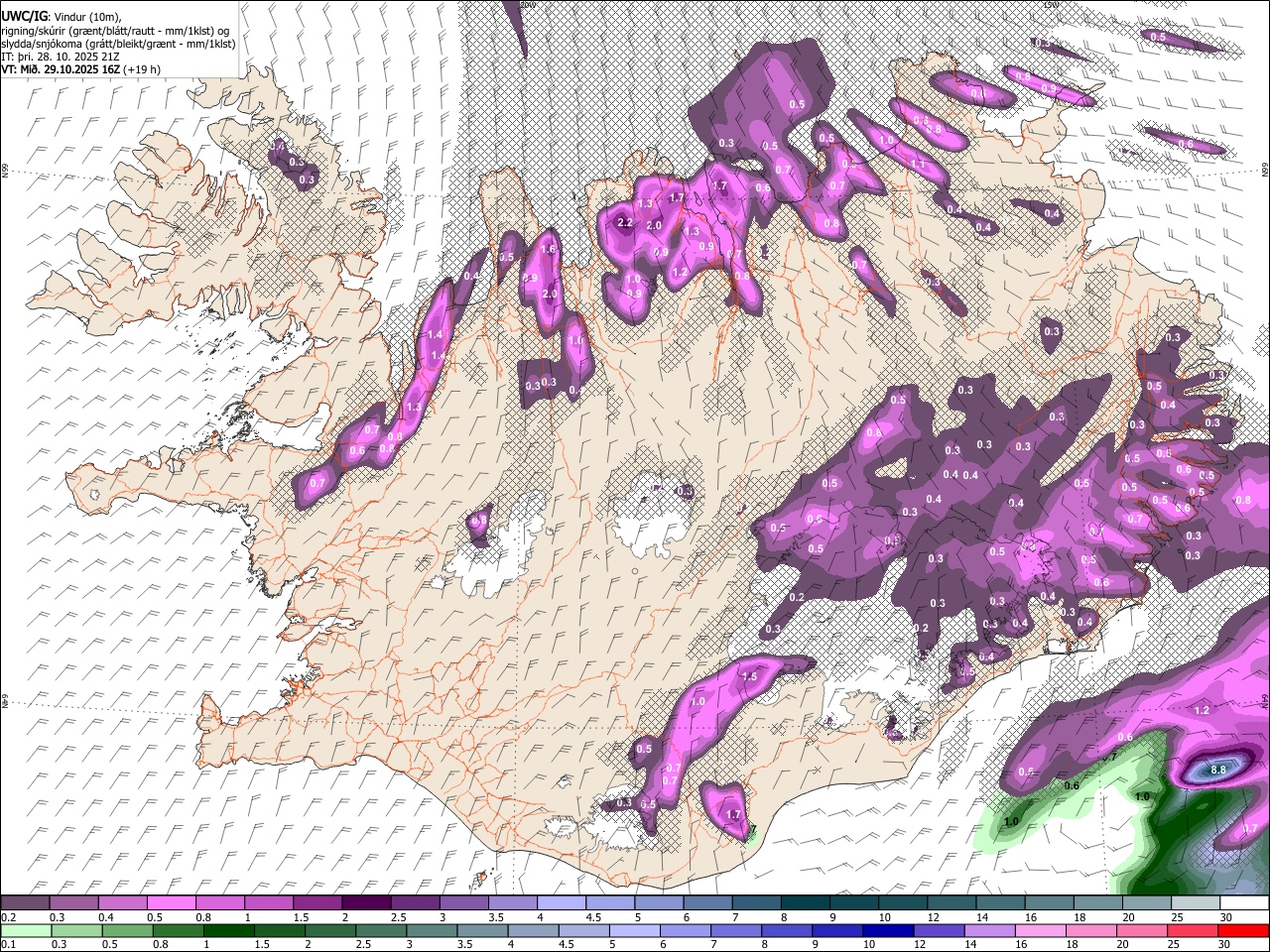Click initial time text "IT: þri. 28. 10. 2025 21Z"
Image resolution: width=1270 pixels, height=952 pixels.
[x=61, y=57]
